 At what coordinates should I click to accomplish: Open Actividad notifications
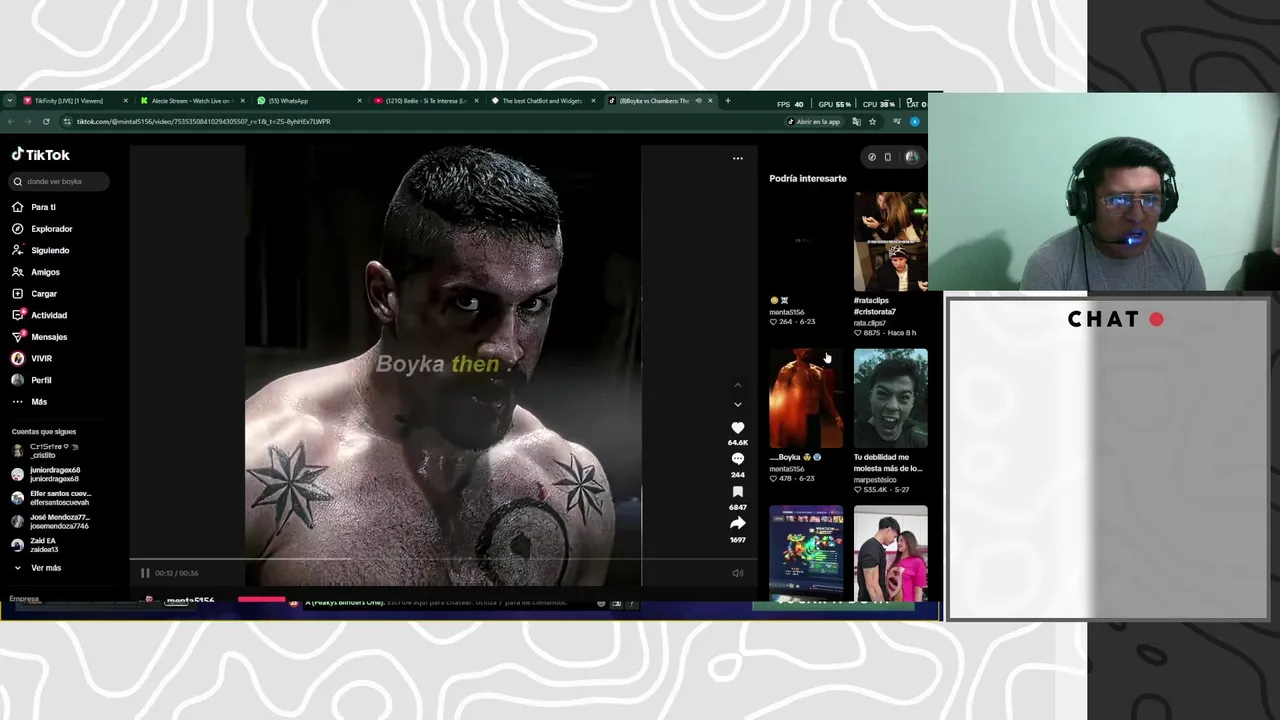coord(39,315)
